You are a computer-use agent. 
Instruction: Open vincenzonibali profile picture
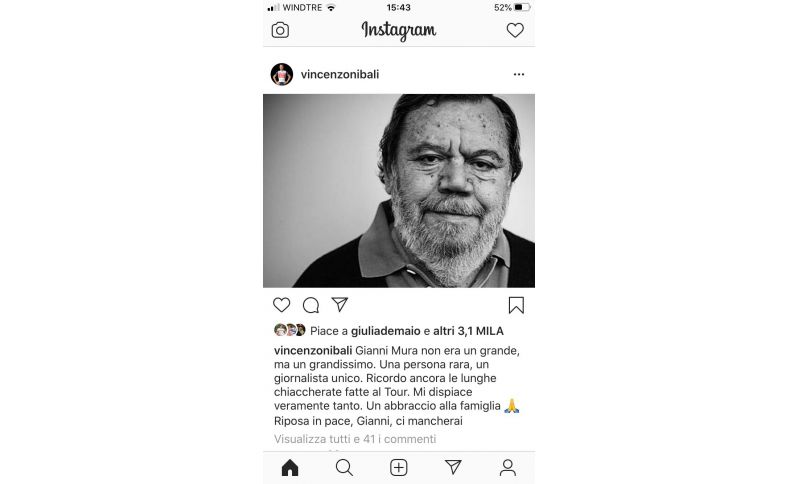[x=282, y=74]
